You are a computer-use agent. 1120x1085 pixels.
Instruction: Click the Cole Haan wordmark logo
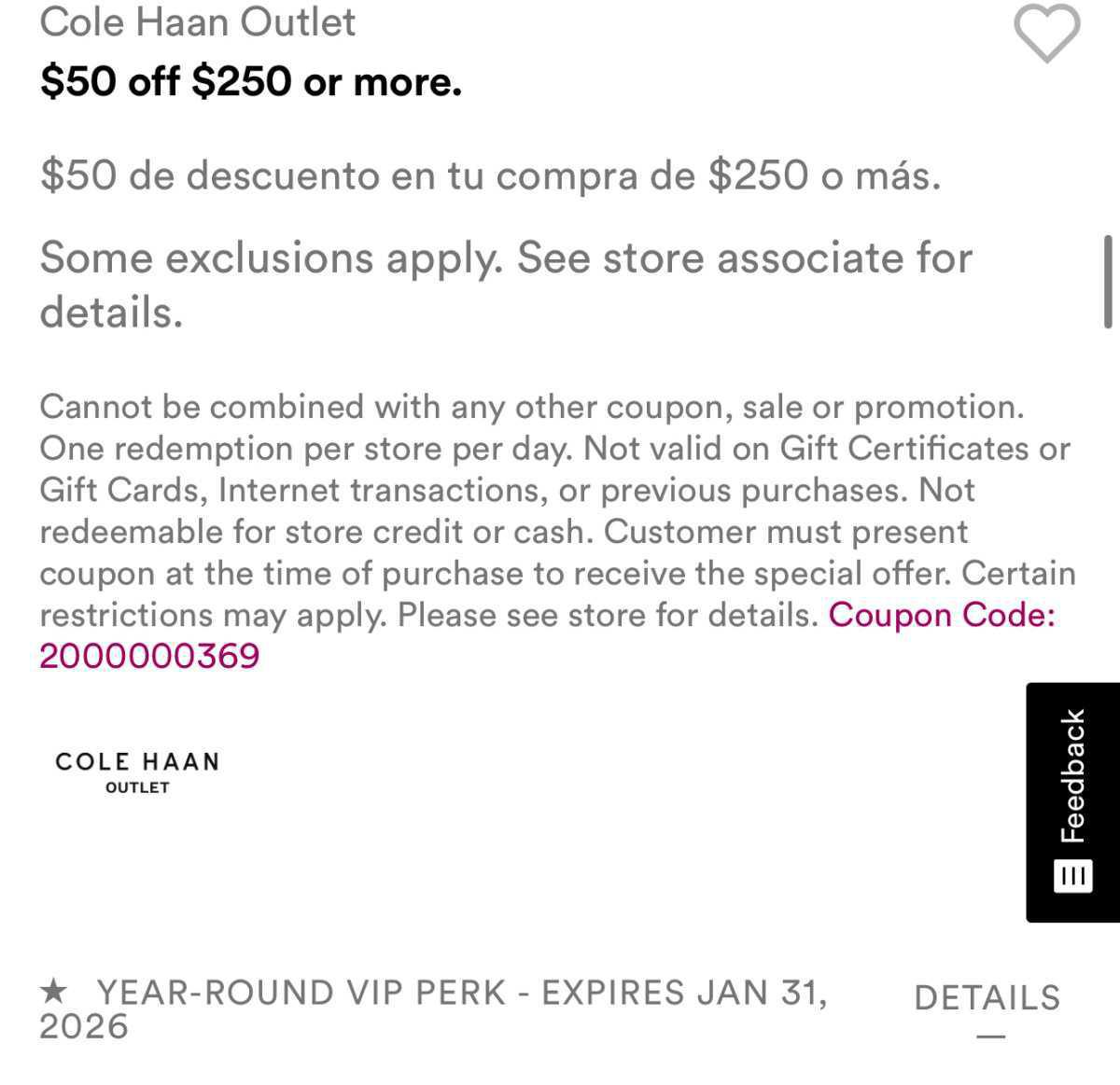coord(137,761)
